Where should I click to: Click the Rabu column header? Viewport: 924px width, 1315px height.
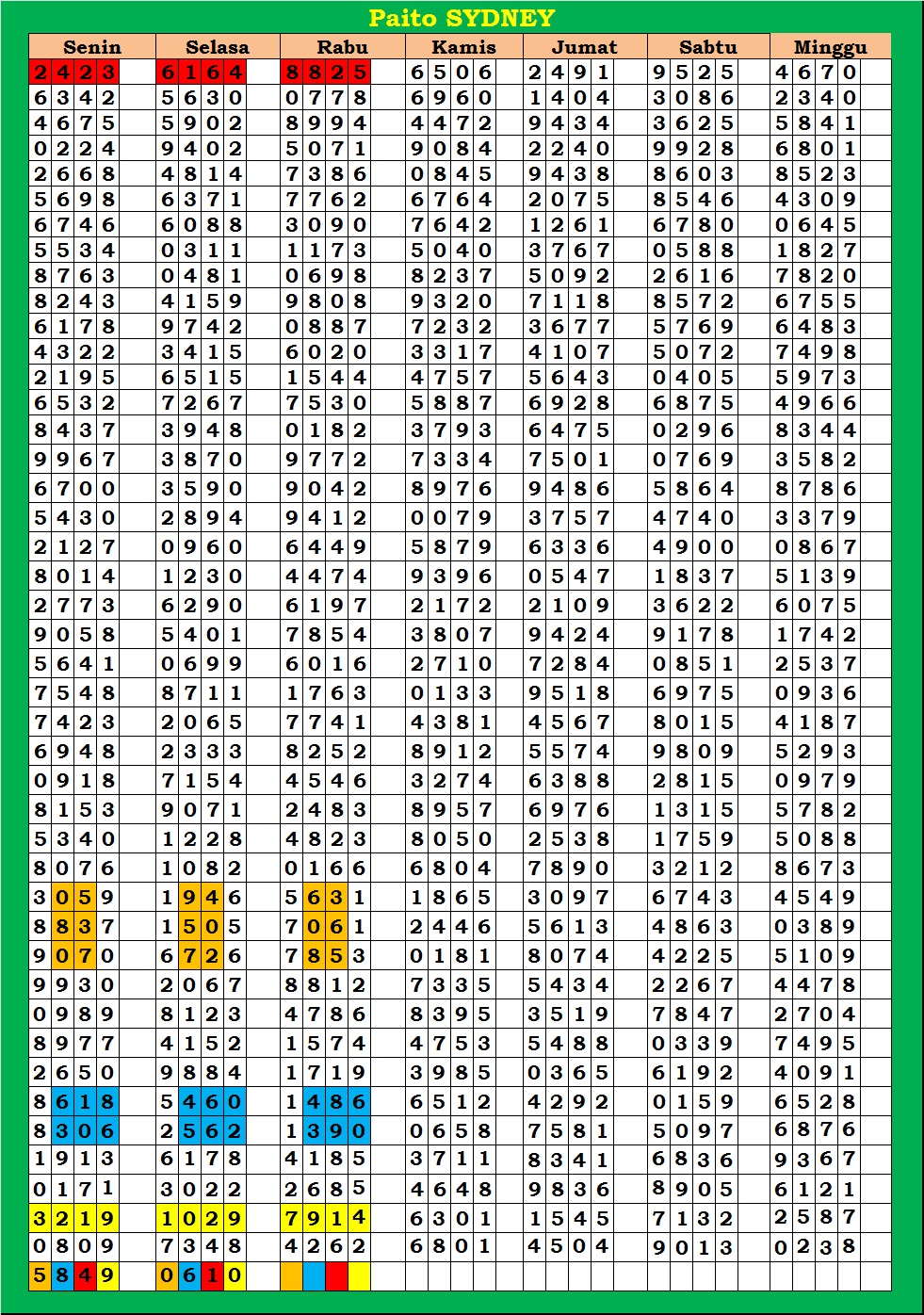coord(342,47)
